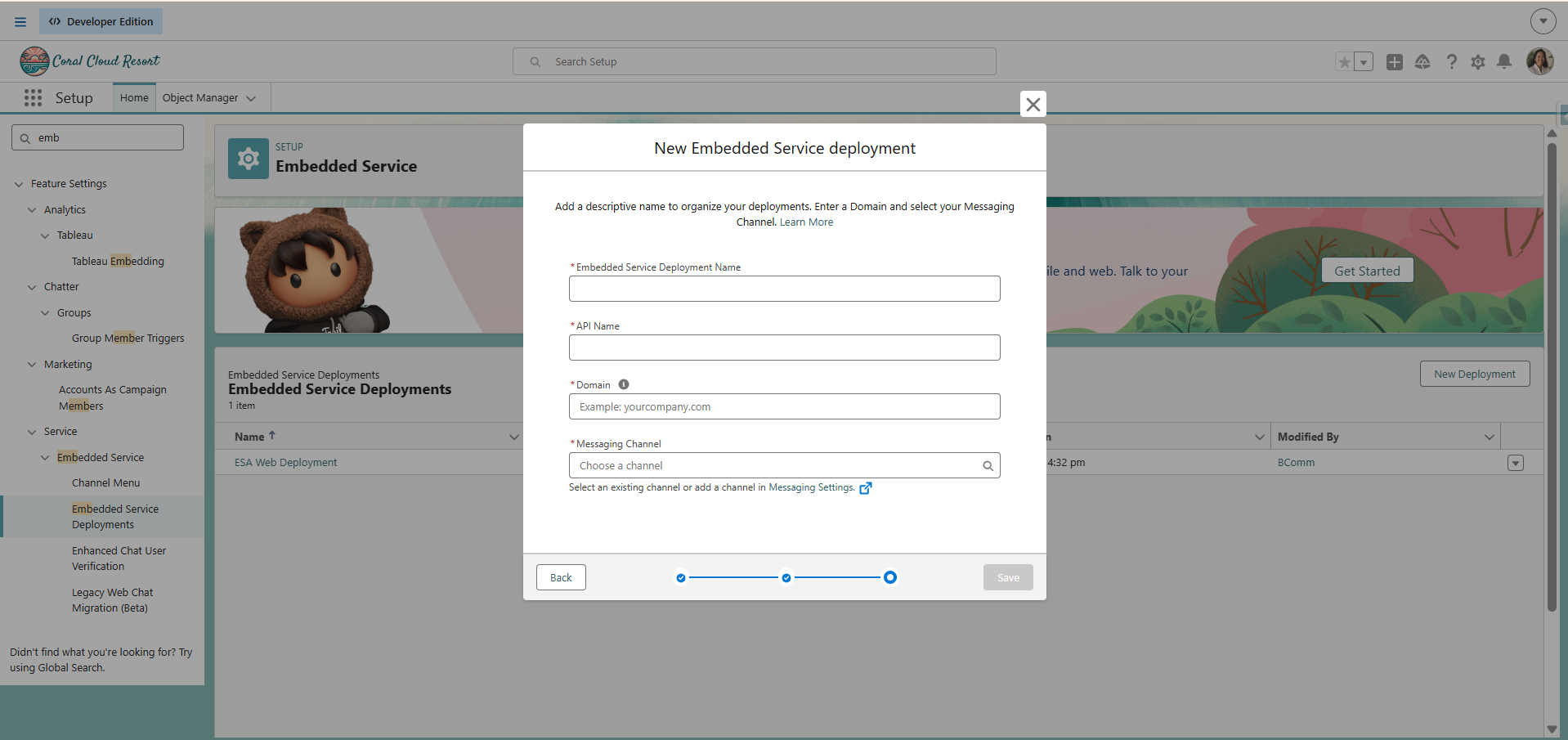
Task: Open Group Member Triggers settings
Action: (128, 339)
